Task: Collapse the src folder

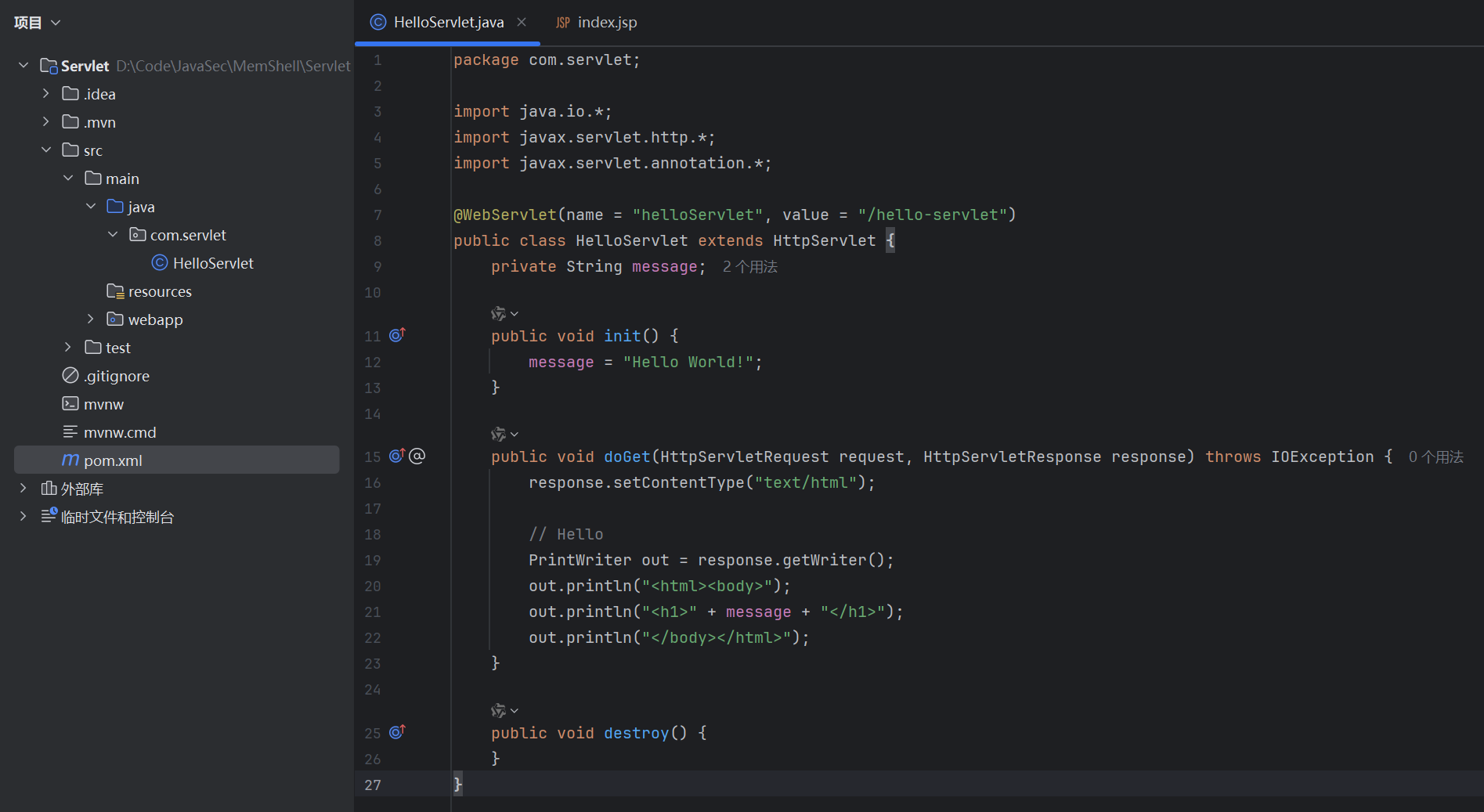Action: [x=46, y=150]
